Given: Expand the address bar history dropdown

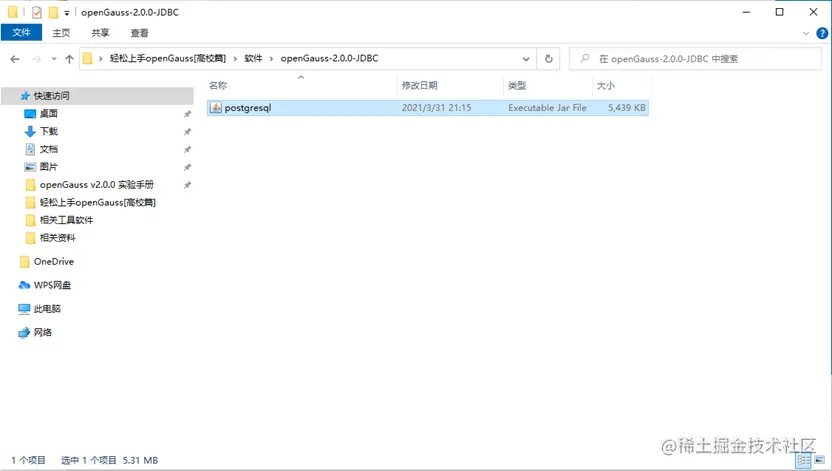Looking at the screenshot, I should coord(526,59).
